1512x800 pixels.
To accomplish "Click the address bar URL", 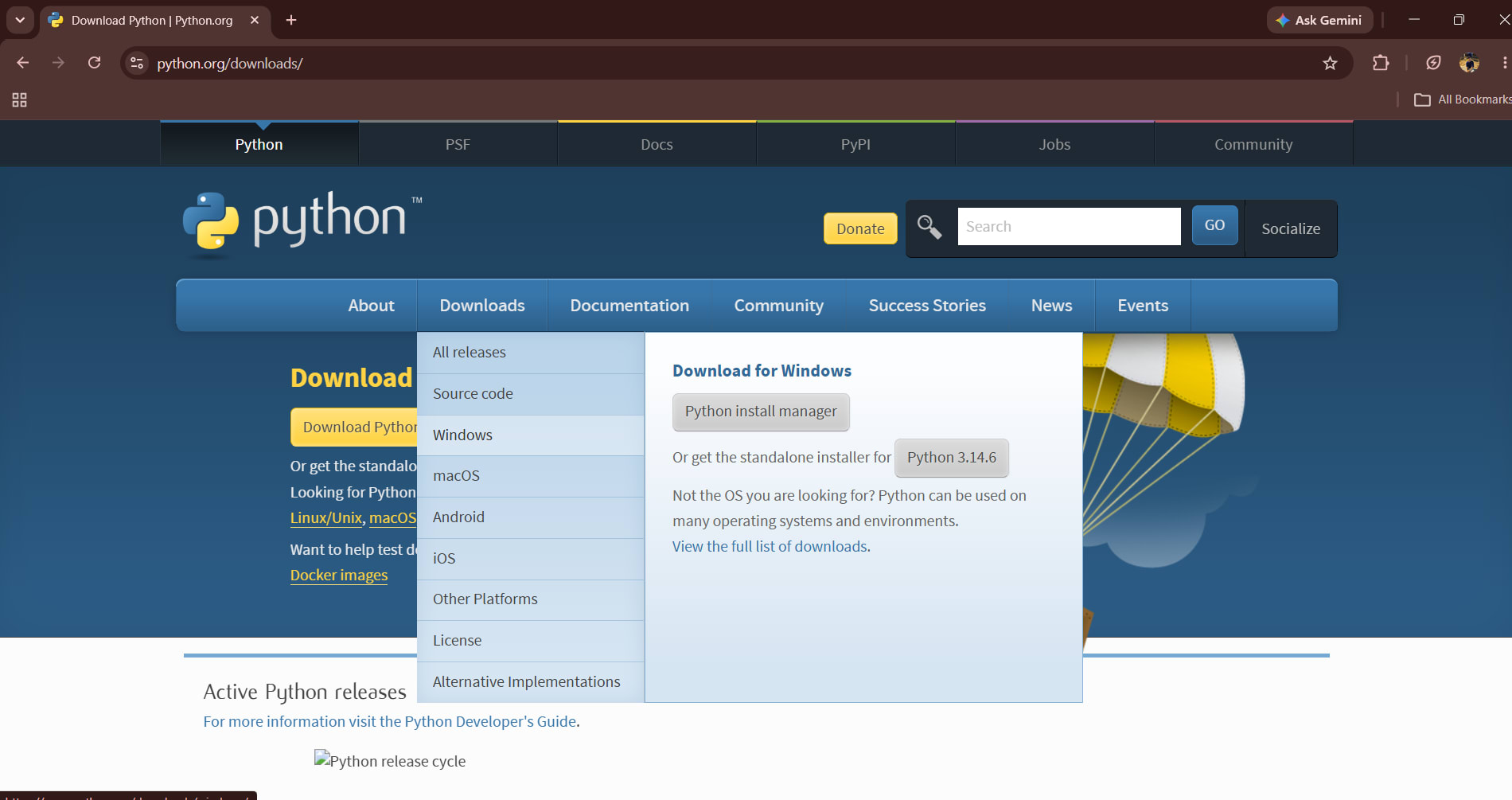I will [230, 63].
